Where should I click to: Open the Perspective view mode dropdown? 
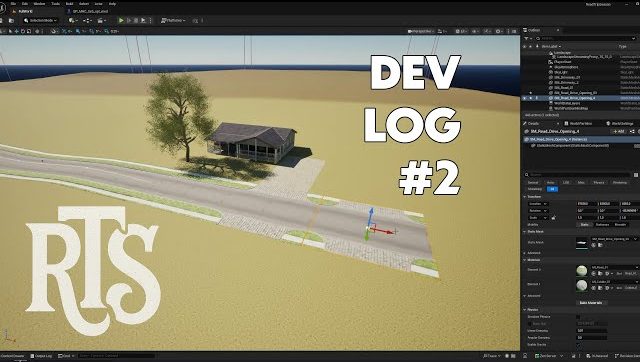(420, 31)
